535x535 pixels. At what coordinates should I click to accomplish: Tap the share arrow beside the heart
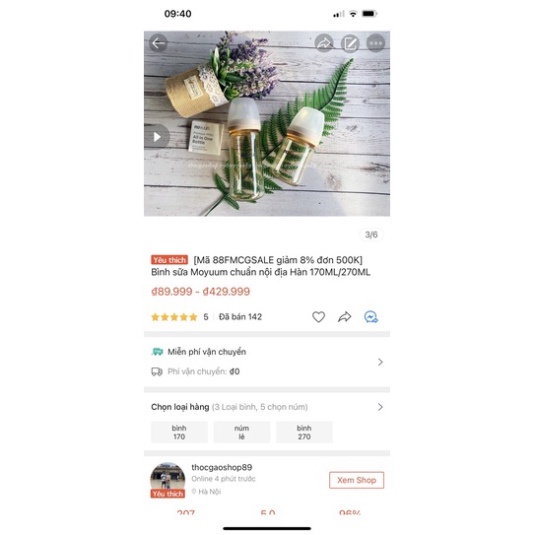345,317
